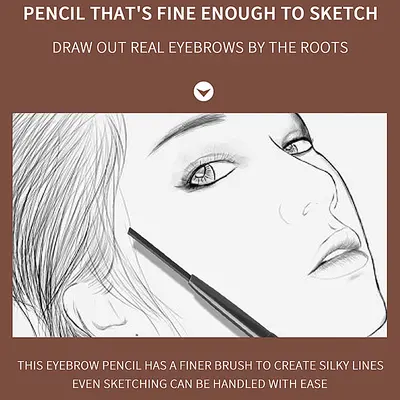Click the large sketched eye in the center

[x=207, y=173]
